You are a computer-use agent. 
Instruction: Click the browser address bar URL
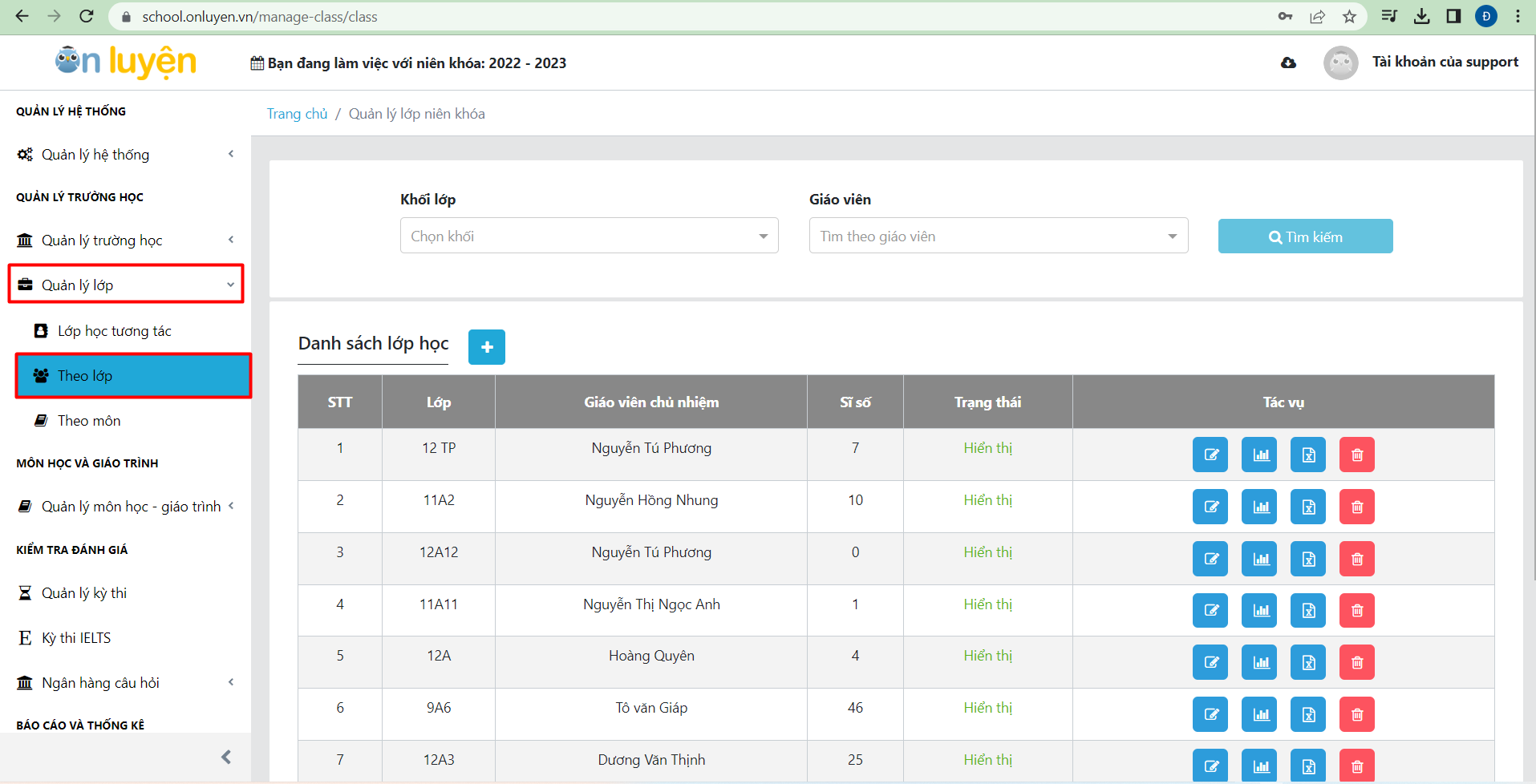260,17
